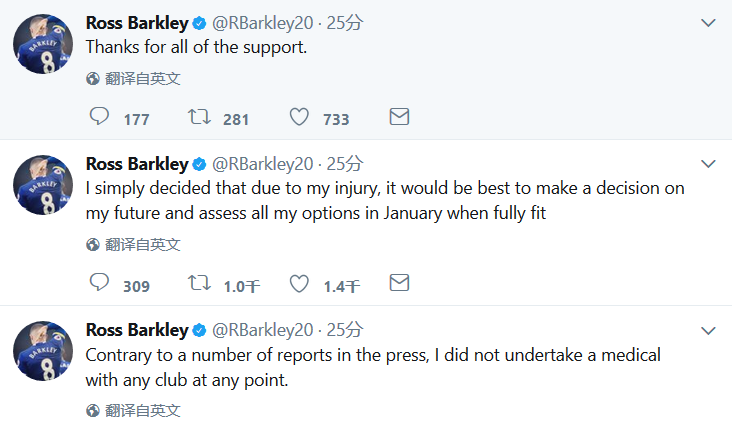Screen dimensions: 732x430
Task: Reply to the 'Thanks for all of the support' tweet
Action: coord(99,116)
